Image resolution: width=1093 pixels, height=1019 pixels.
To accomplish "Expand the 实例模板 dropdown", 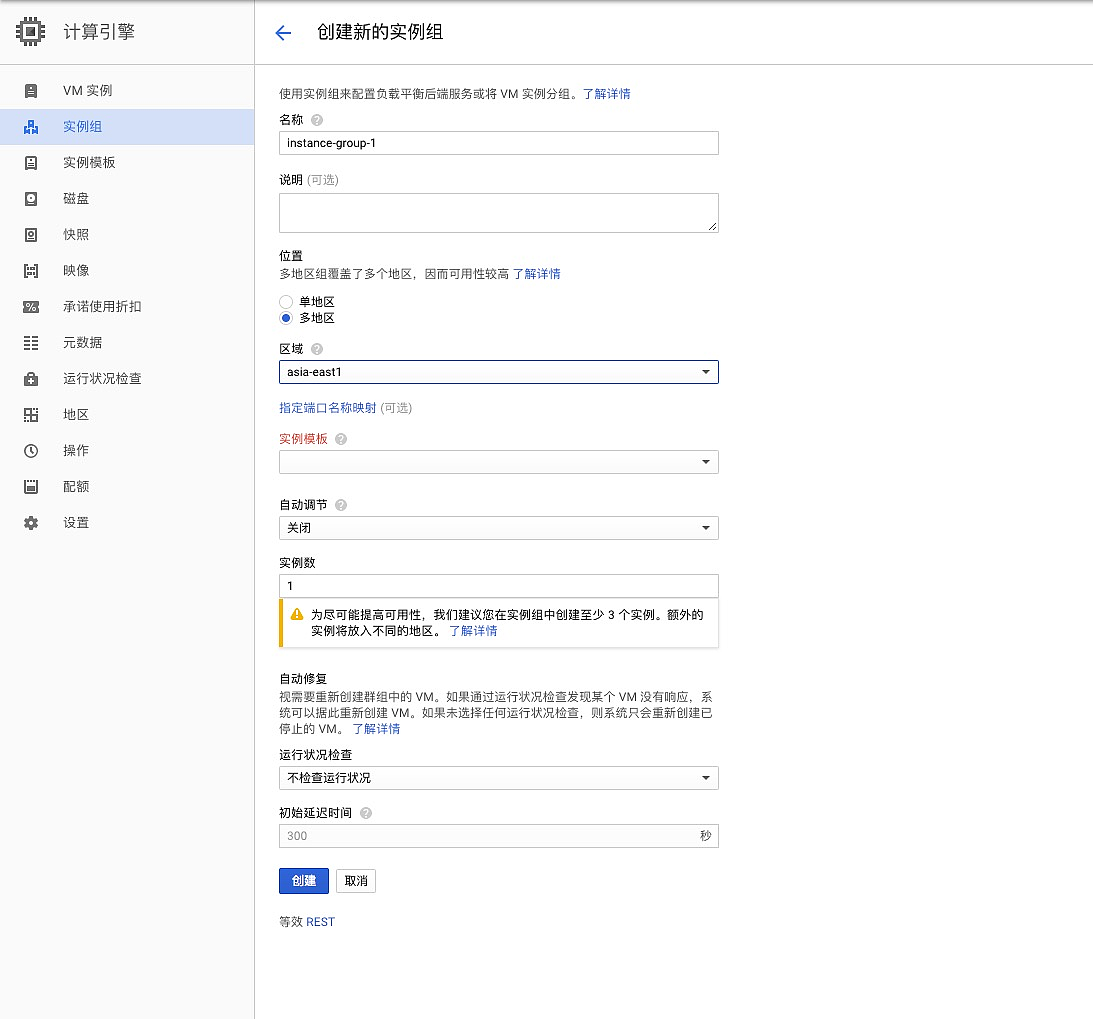I will pos(498,462).
